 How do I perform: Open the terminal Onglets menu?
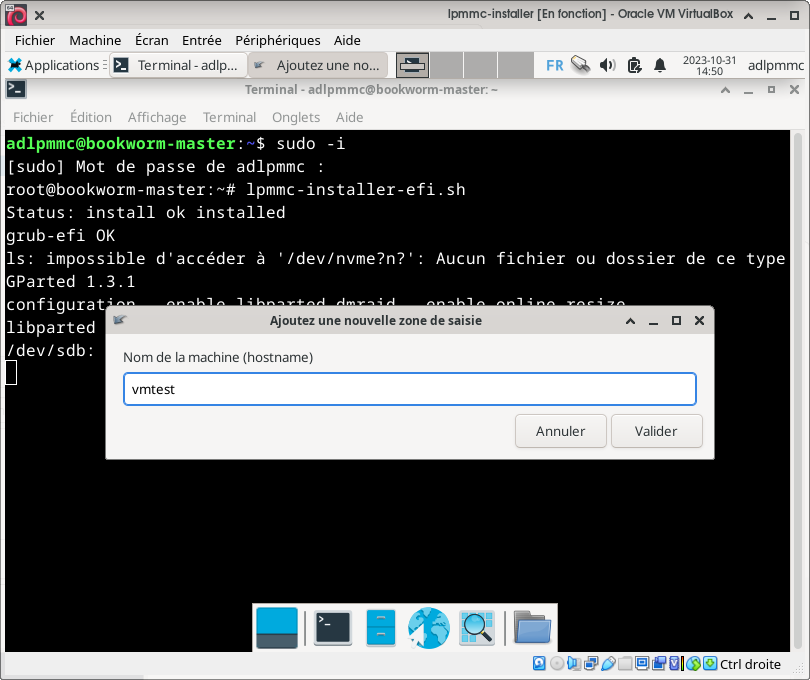[x=296, y=117]
